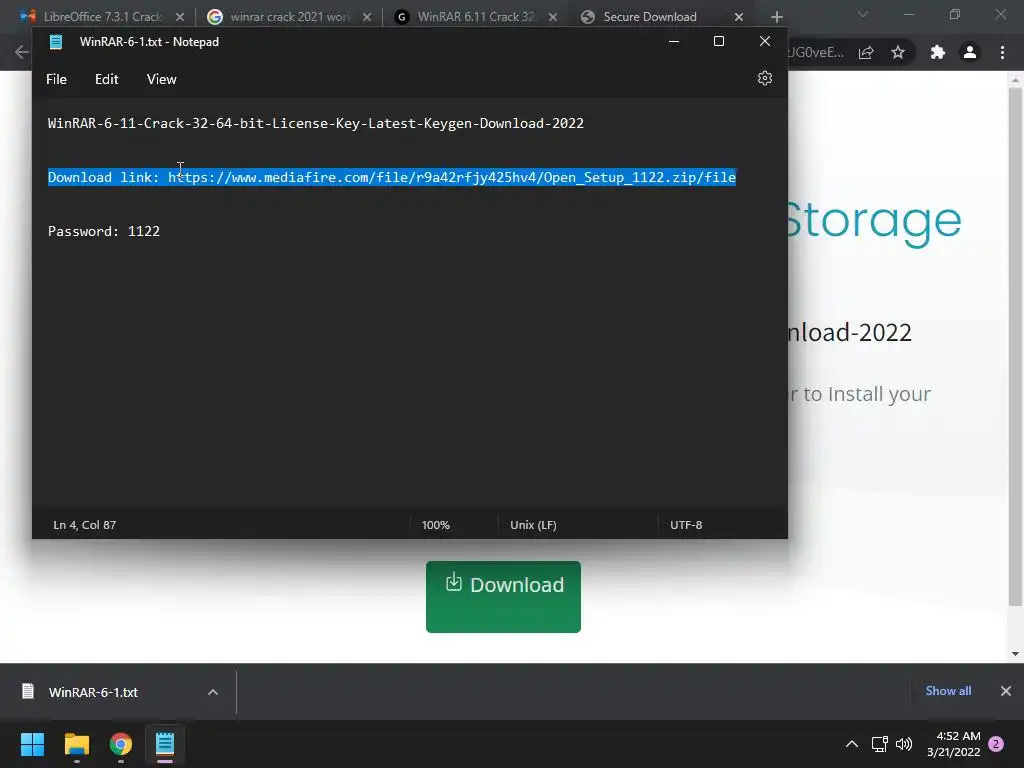Open Chrome profile avatar
The image size is (1024, 768).
click(970, 53)
